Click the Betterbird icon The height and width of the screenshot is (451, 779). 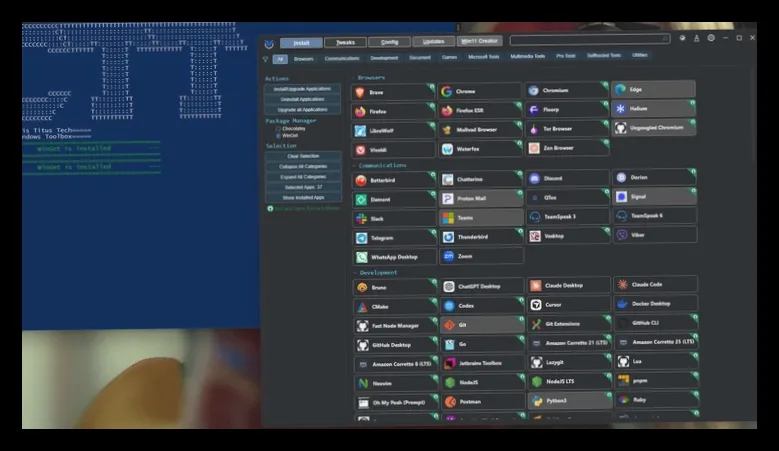click(361, 181)
